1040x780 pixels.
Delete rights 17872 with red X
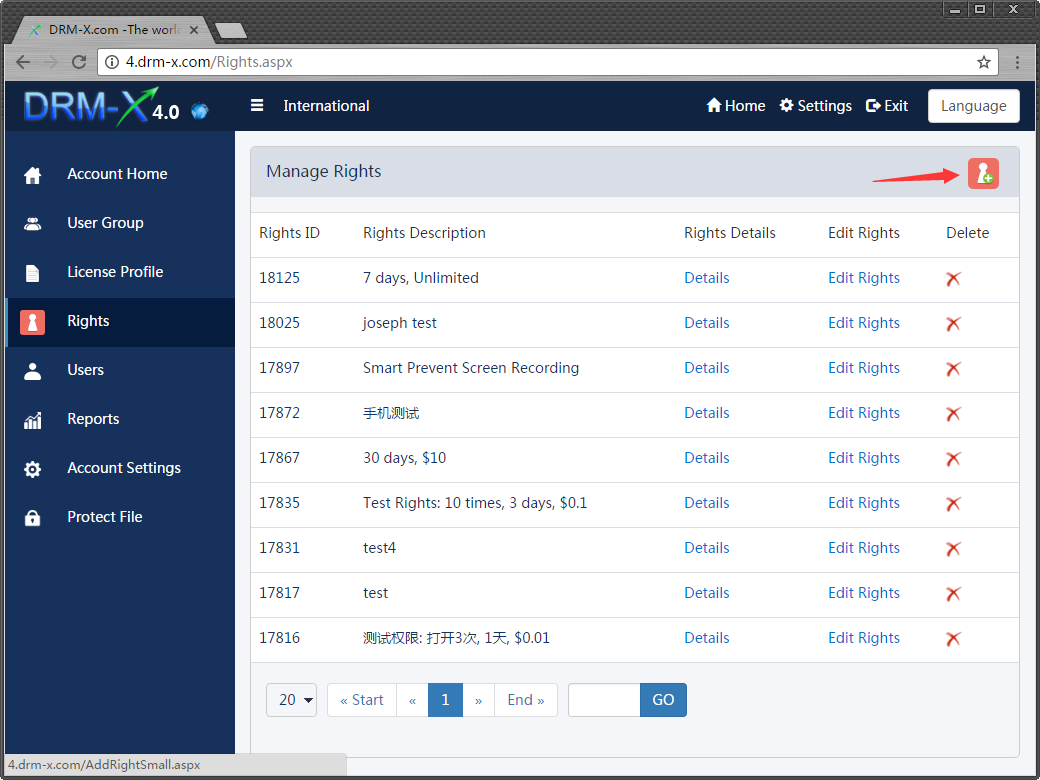pos(953,414)
